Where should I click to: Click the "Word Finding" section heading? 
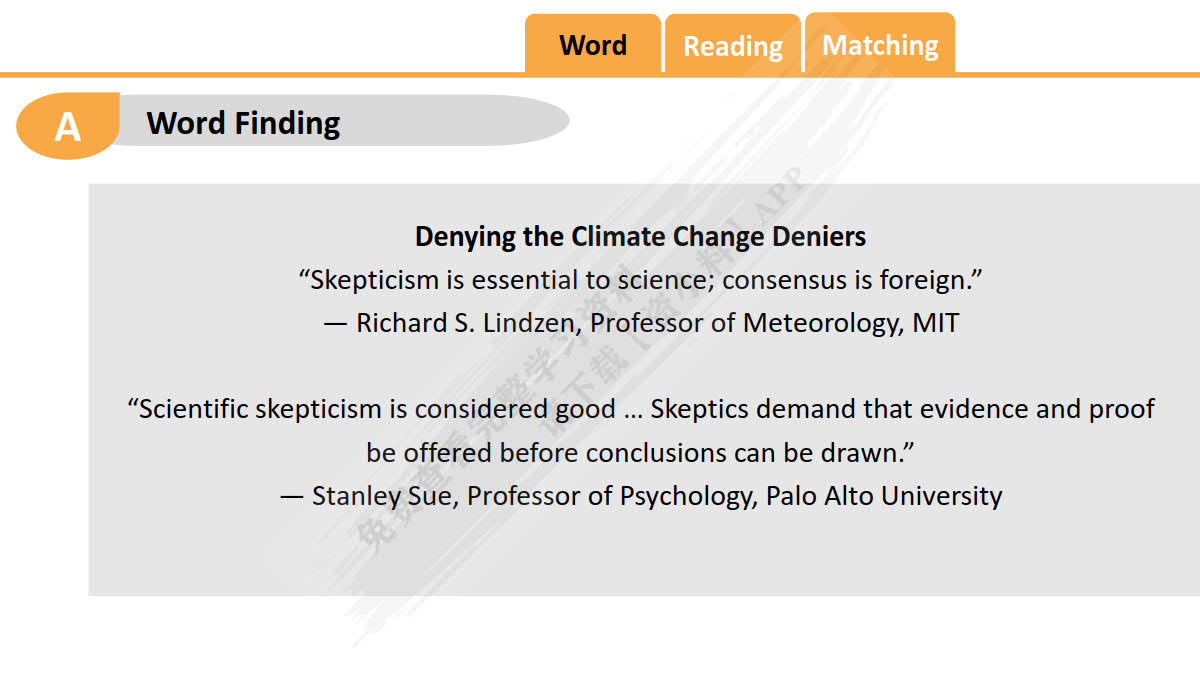tap(243, 123)
